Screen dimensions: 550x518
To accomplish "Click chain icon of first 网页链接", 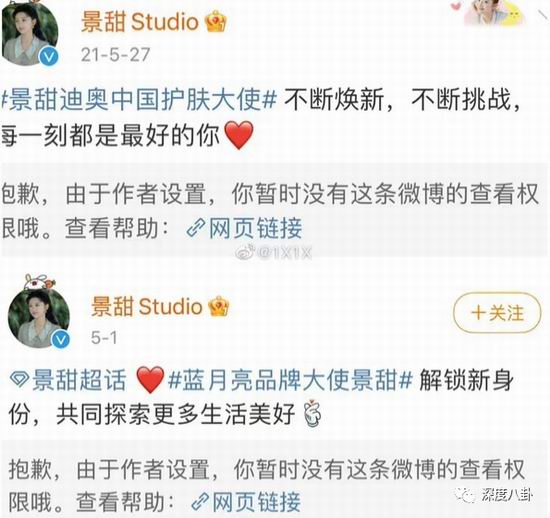I will pyautogui.click(x=196, y=228).
